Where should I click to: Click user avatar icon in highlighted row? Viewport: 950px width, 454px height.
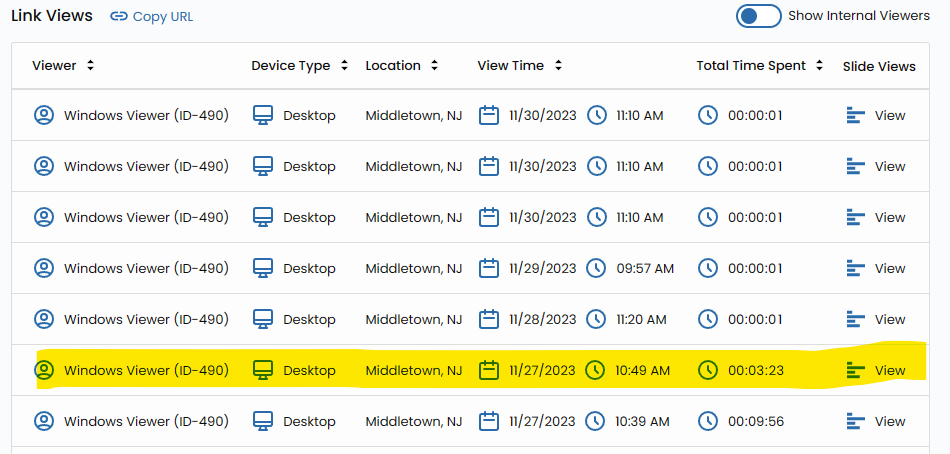[44, 370]
